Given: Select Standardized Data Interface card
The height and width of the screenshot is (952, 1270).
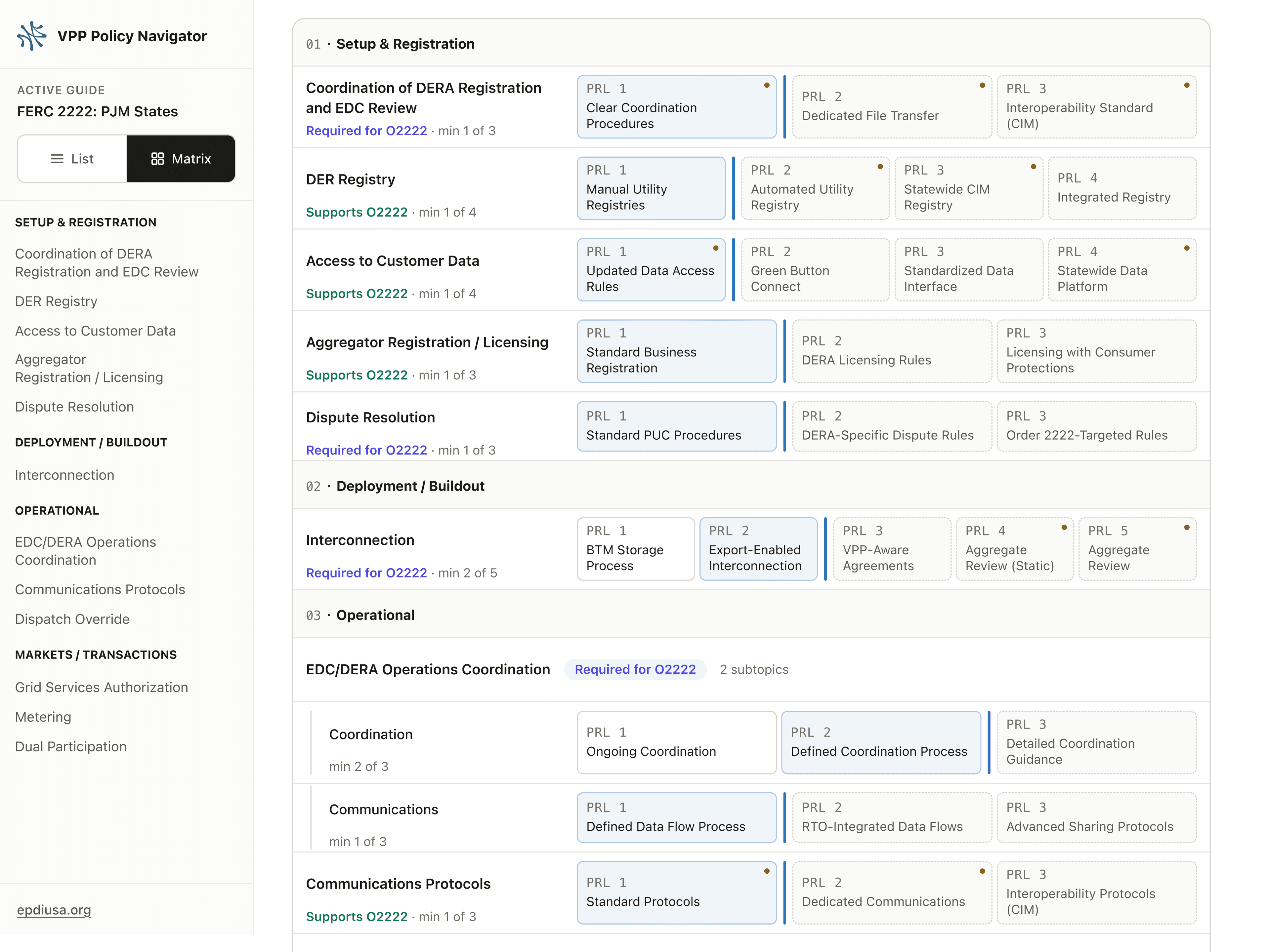Looking at the screenshot, I should pos(969,270).
